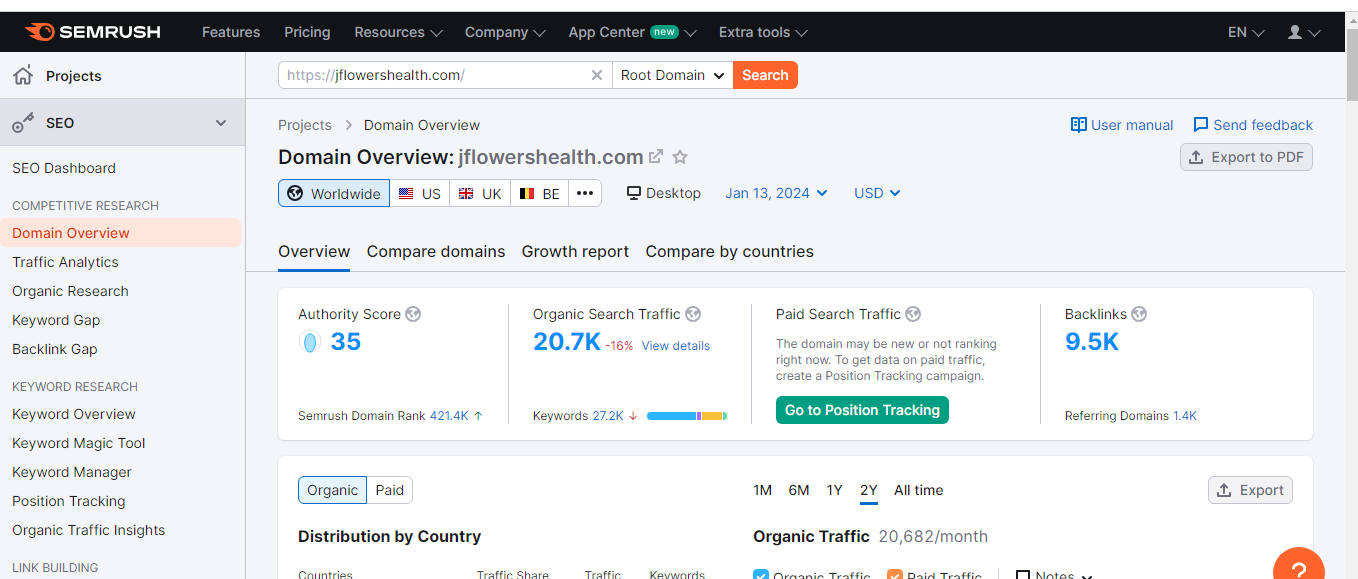
Task: Click the Semrush logo
Action: [95, 31]
